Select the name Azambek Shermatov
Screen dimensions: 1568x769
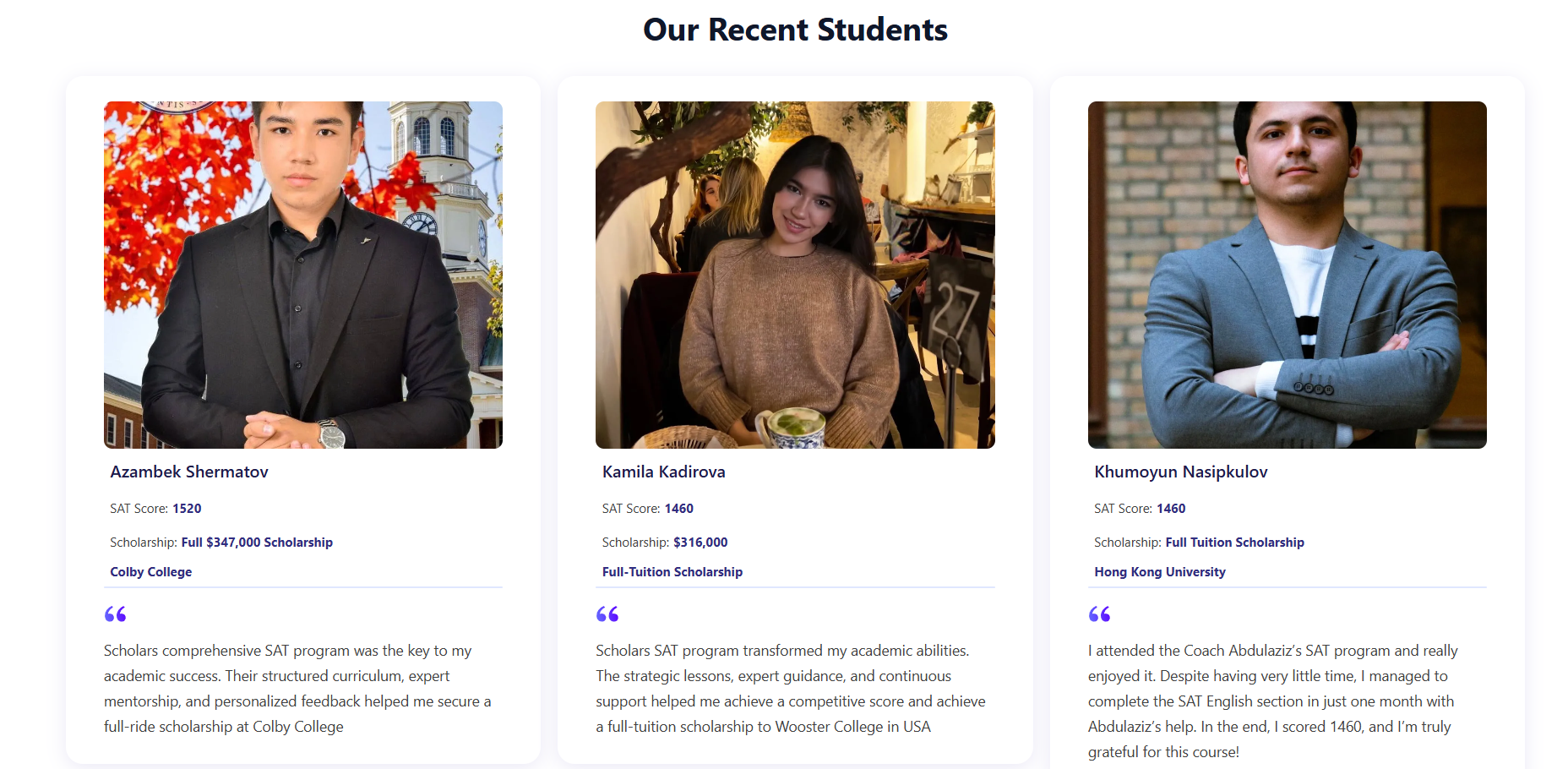click(189, 472)
